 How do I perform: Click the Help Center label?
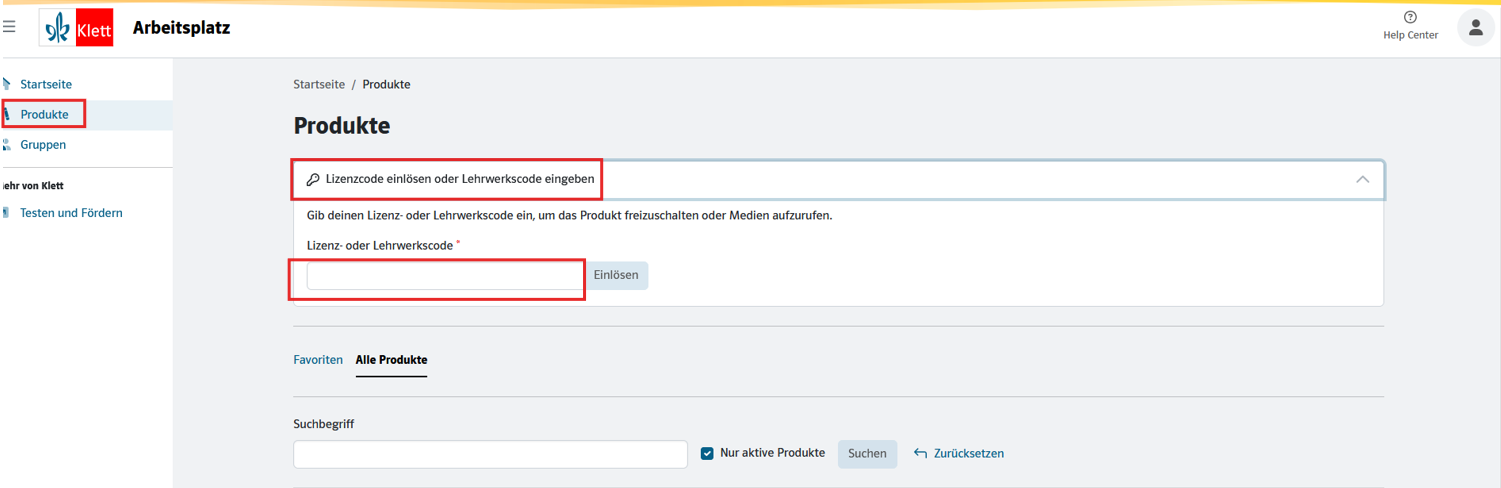[x=1410, y=35]
